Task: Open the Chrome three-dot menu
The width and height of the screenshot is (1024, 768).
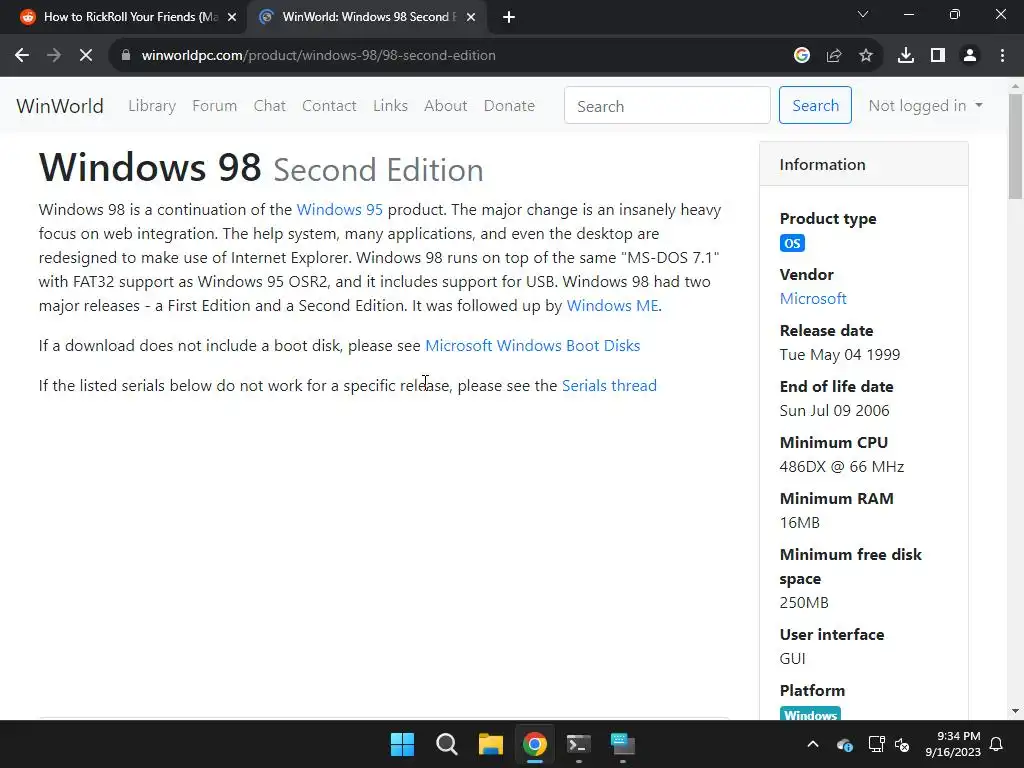Action: tap(1002, 56)
